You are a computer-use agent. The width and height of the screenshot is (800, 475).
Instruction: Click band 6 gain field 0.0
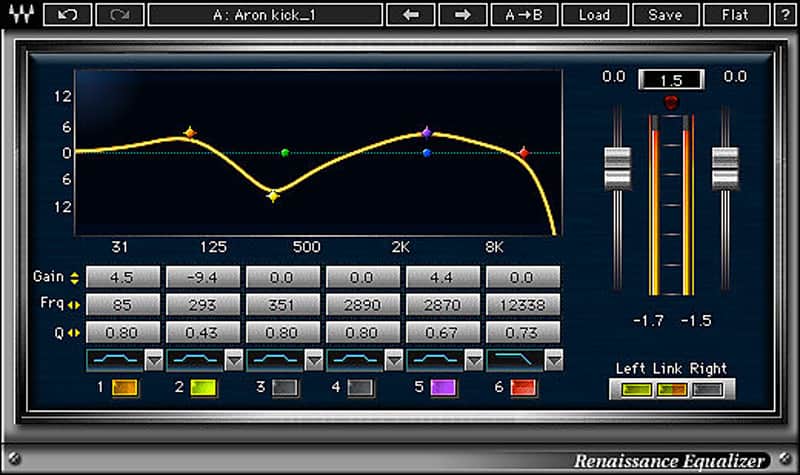point(523,278)
